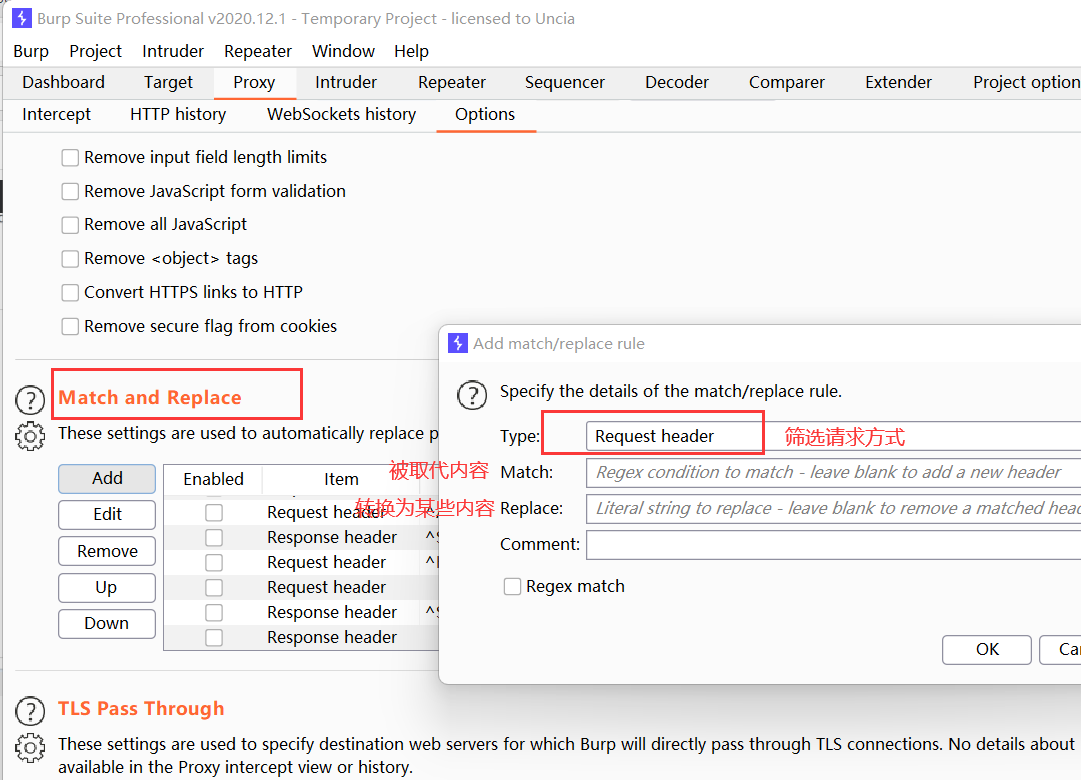Click the Enabled column header
The image size is (1081, 780).
point(213,479)
